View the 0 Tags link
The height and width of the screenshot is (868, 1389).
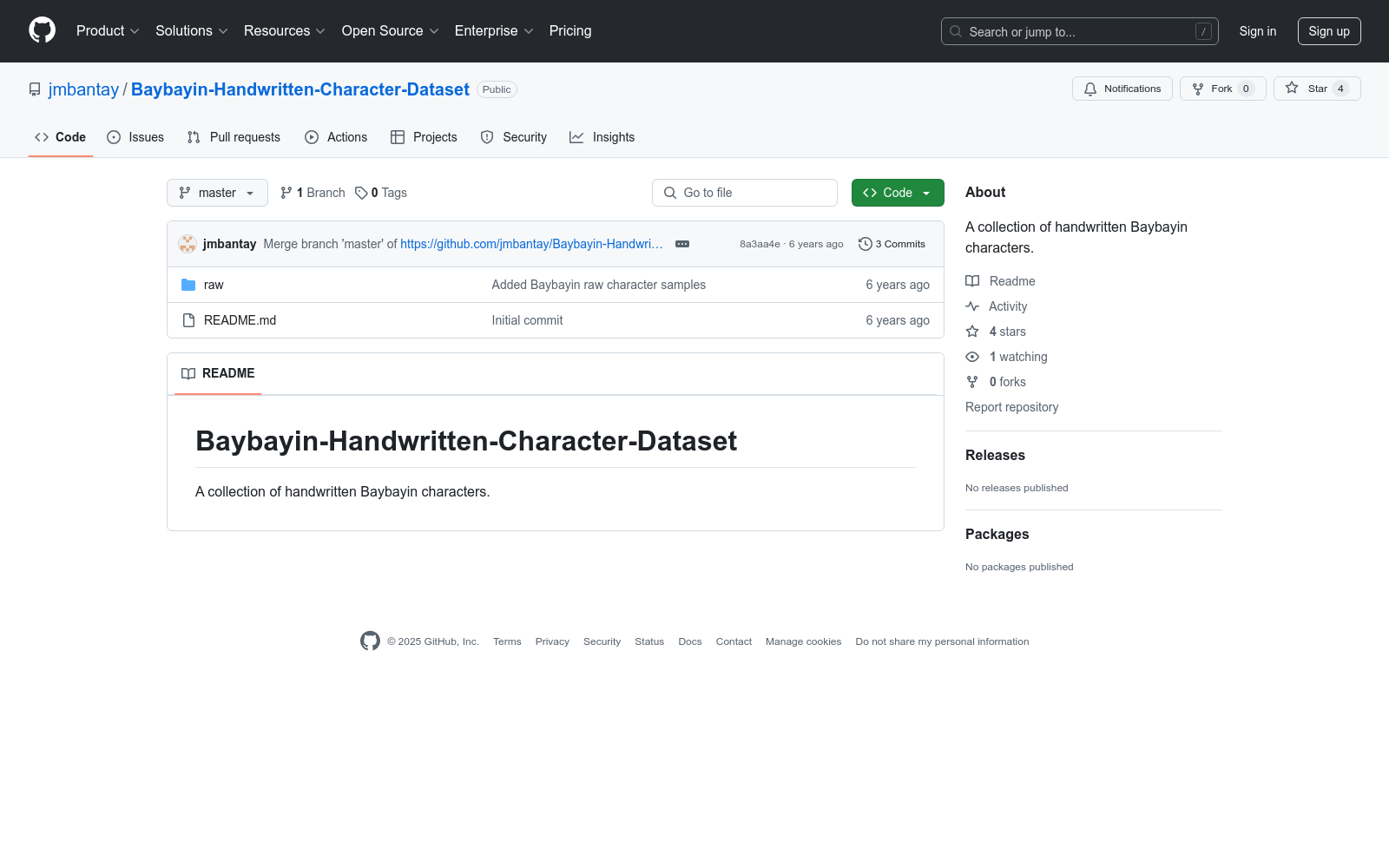pyautogui.click(x=381, y=193)
